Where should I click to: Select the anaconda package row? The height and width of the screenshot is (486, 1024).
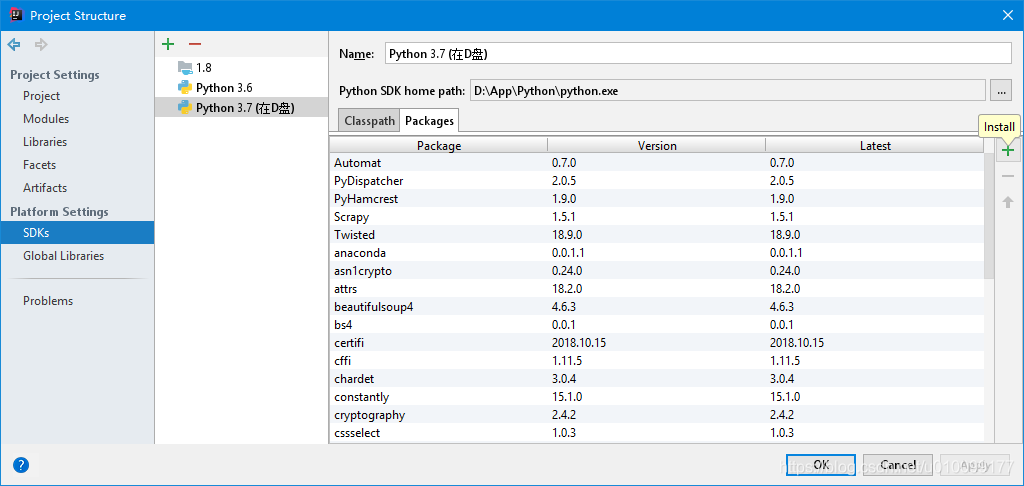pyautogui.click(x=656, y=253)
